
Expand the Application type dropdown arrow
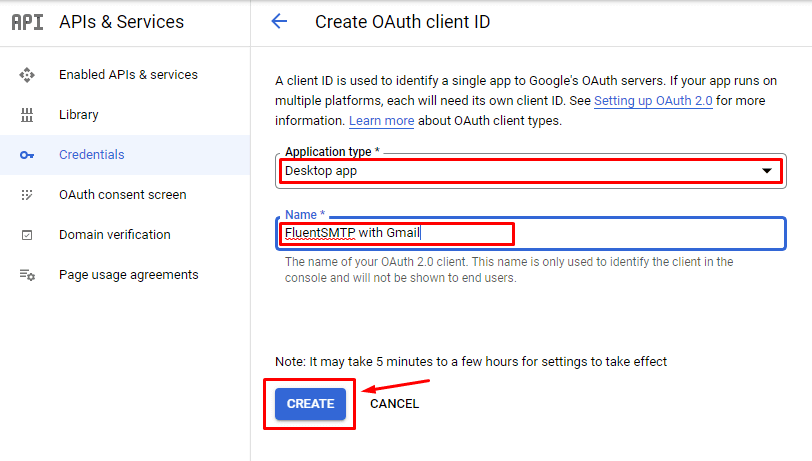(x=766, y=170)
